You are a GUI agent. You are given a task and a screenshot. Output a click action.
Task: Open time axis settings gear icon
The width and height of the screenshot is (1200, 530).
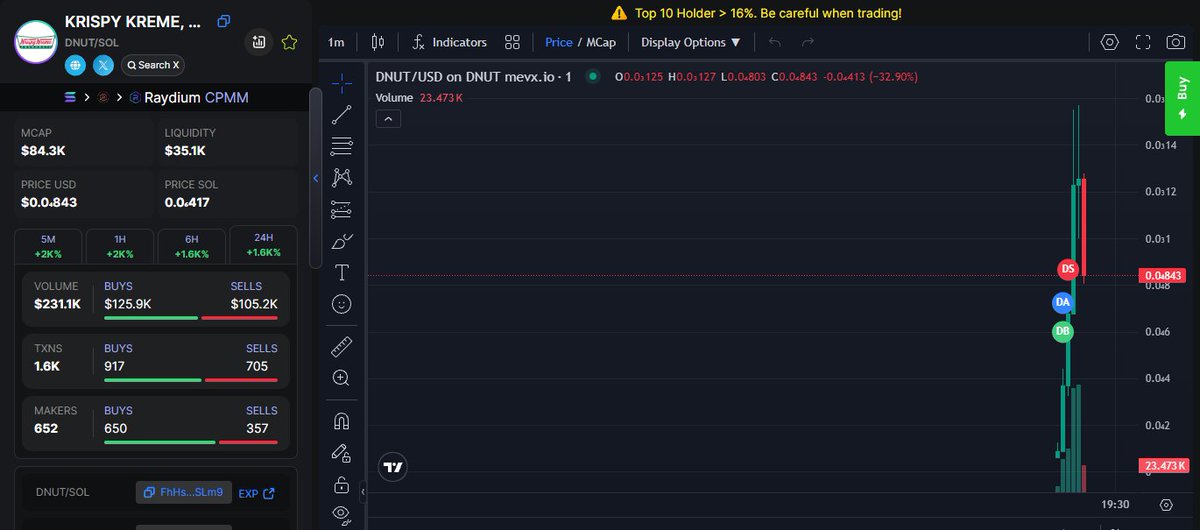pos(1167,505)
